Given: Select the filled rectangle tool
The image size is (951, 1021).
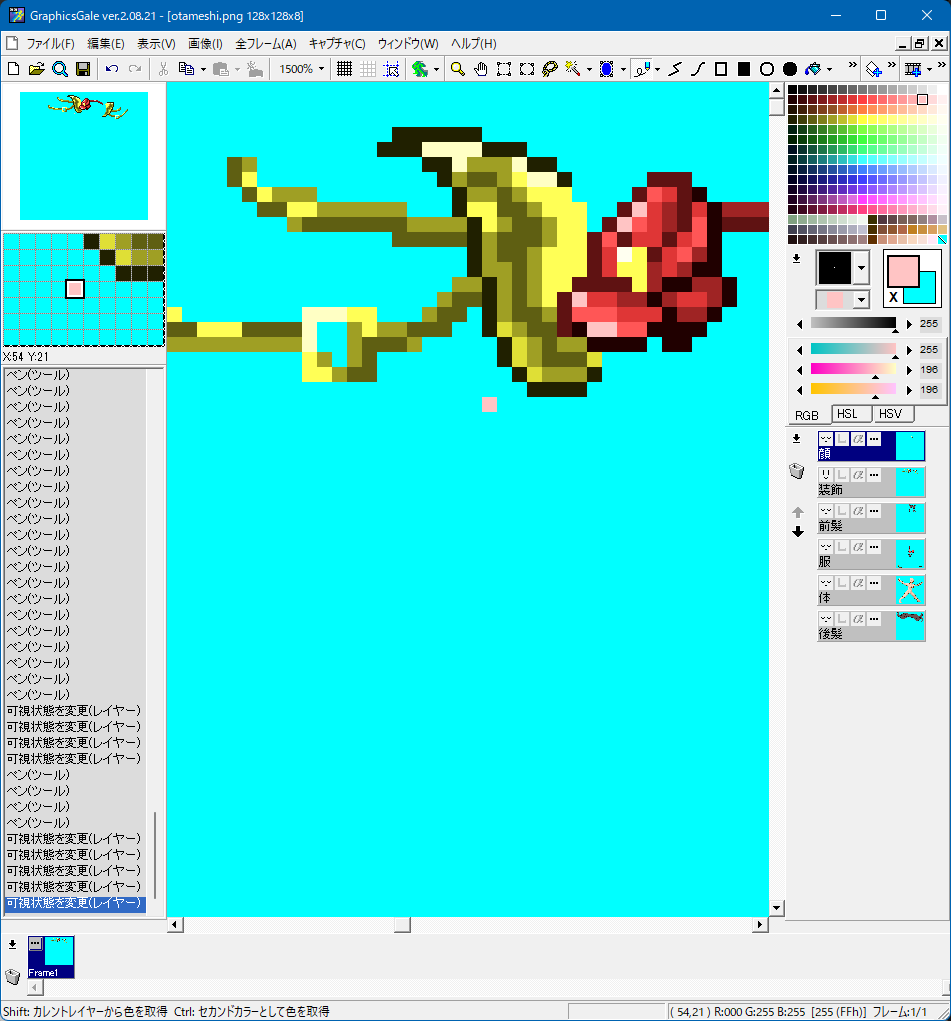Looking at the screenshot, I should [744, 69].
